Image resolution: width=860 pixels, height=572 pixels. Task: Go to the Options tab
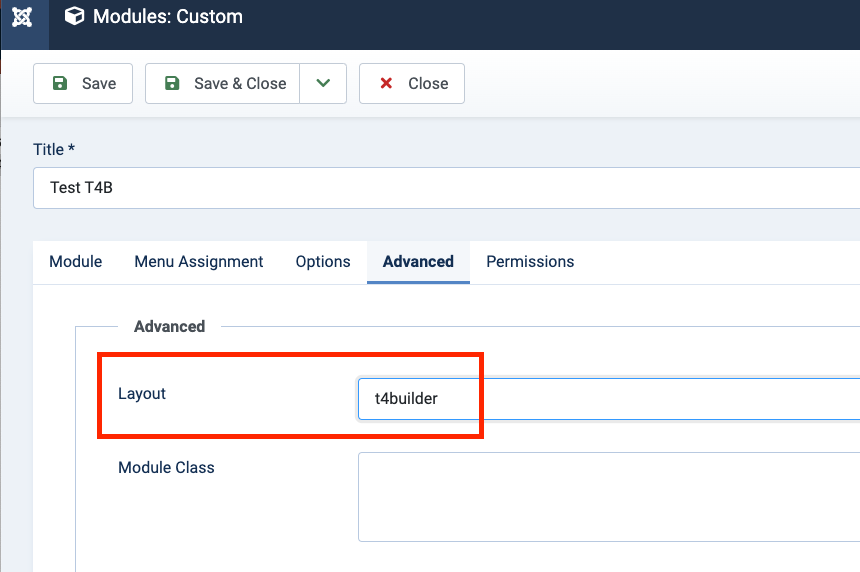tap(323, 262)
